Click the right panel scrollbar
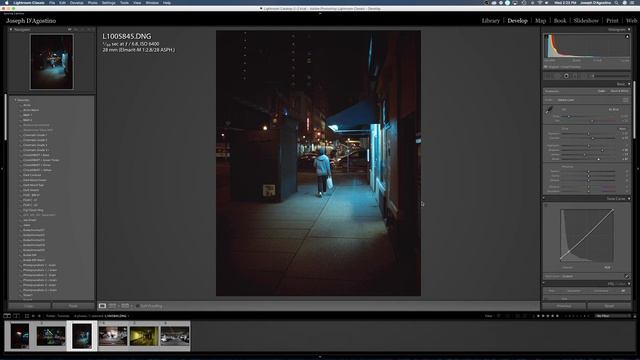Image resolution: width=640 pixels, height=360 pixels. pyautogui.click(x=634, y=110)
